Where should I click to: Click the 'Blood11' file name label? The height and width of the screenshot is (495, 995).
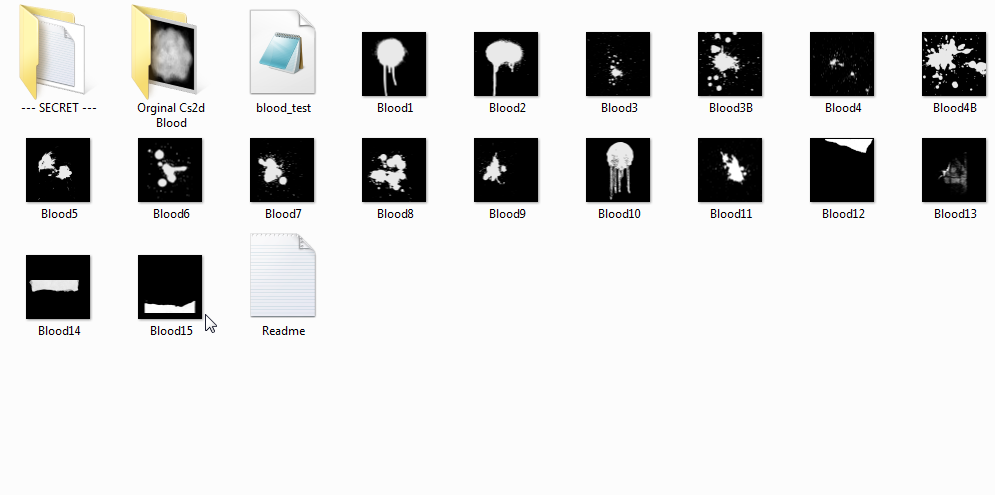pyautogui.click(x=730, y=214)
